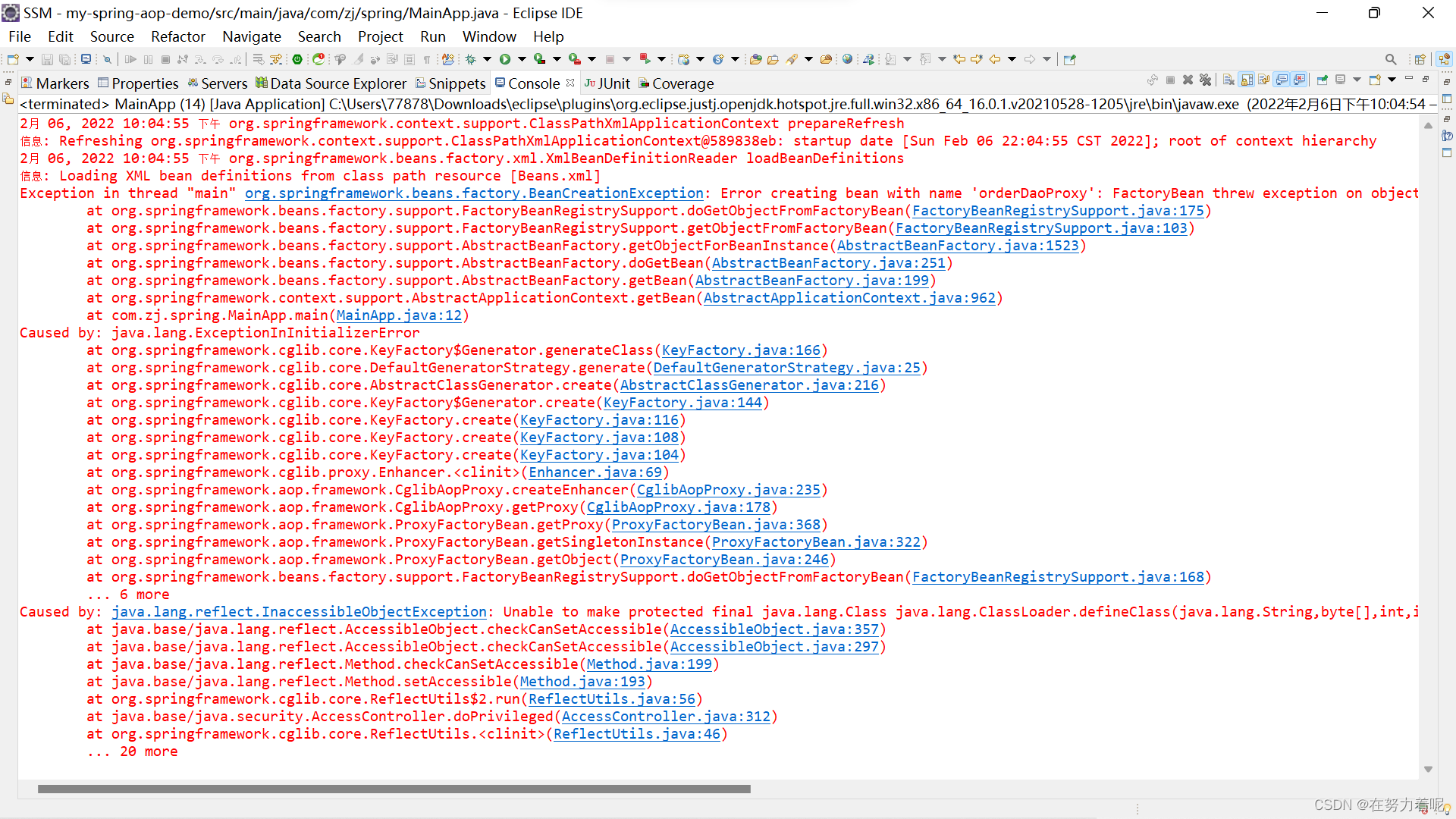
Task: Click the Last Edit Location arrow icon
Action: point(959,59)
